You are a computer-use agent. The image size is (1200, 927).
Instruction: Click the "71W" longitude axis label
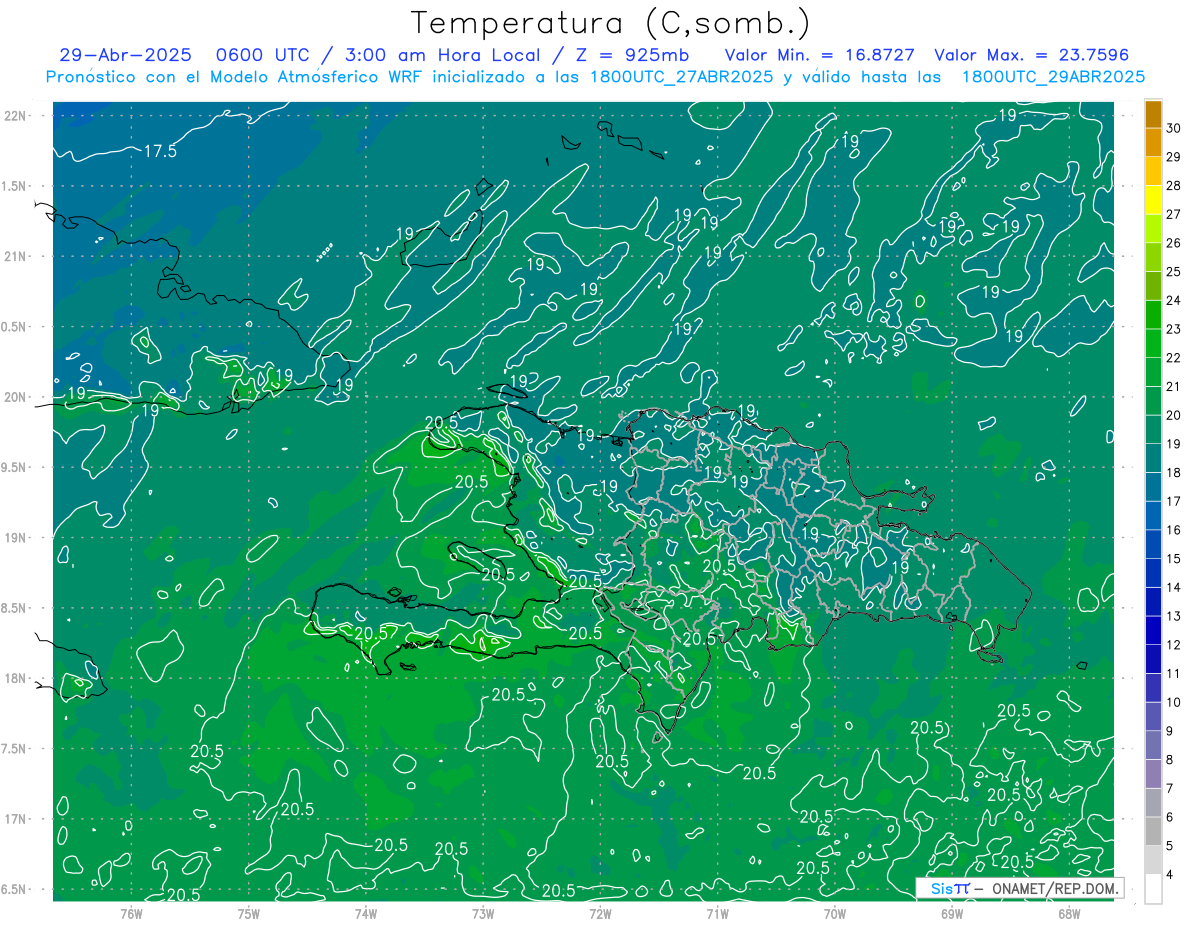tap(717, 913)
